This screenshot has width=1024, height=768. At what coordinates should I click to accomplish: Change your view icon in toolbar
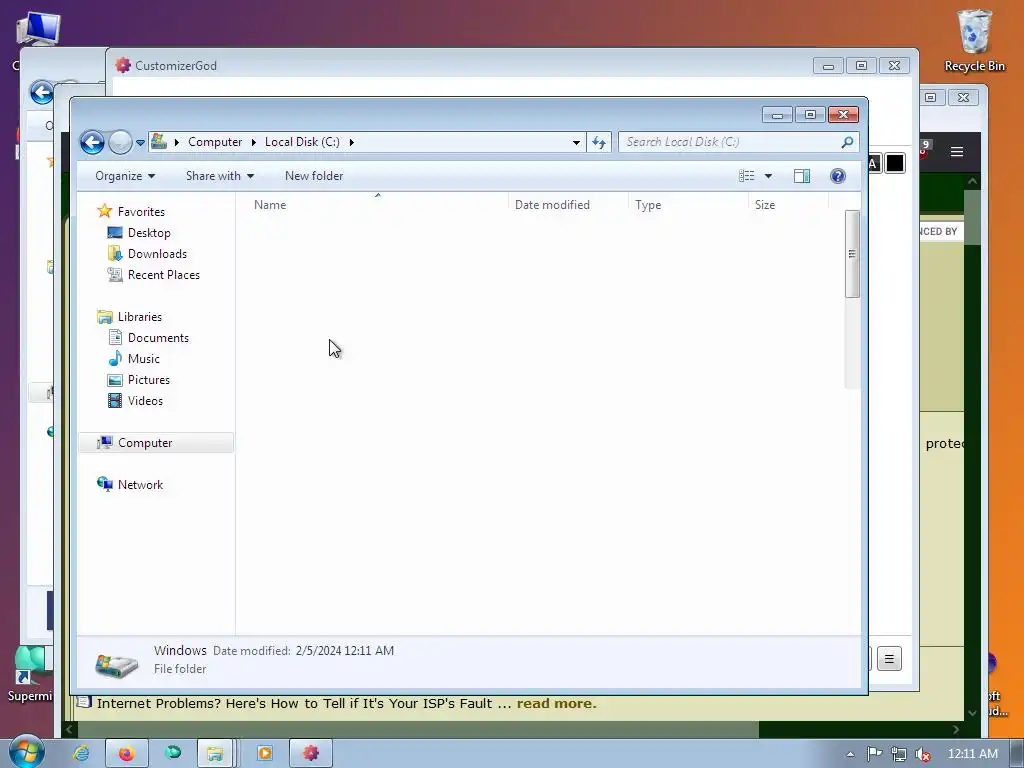click(x=746, y=176)
